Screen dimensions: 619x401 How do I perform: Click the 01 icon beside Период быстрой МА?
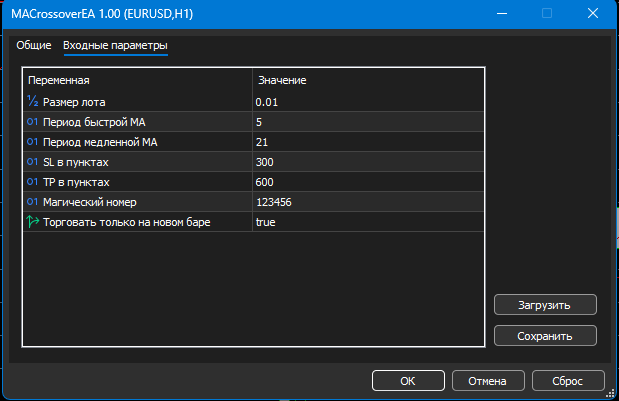(32, 122)
